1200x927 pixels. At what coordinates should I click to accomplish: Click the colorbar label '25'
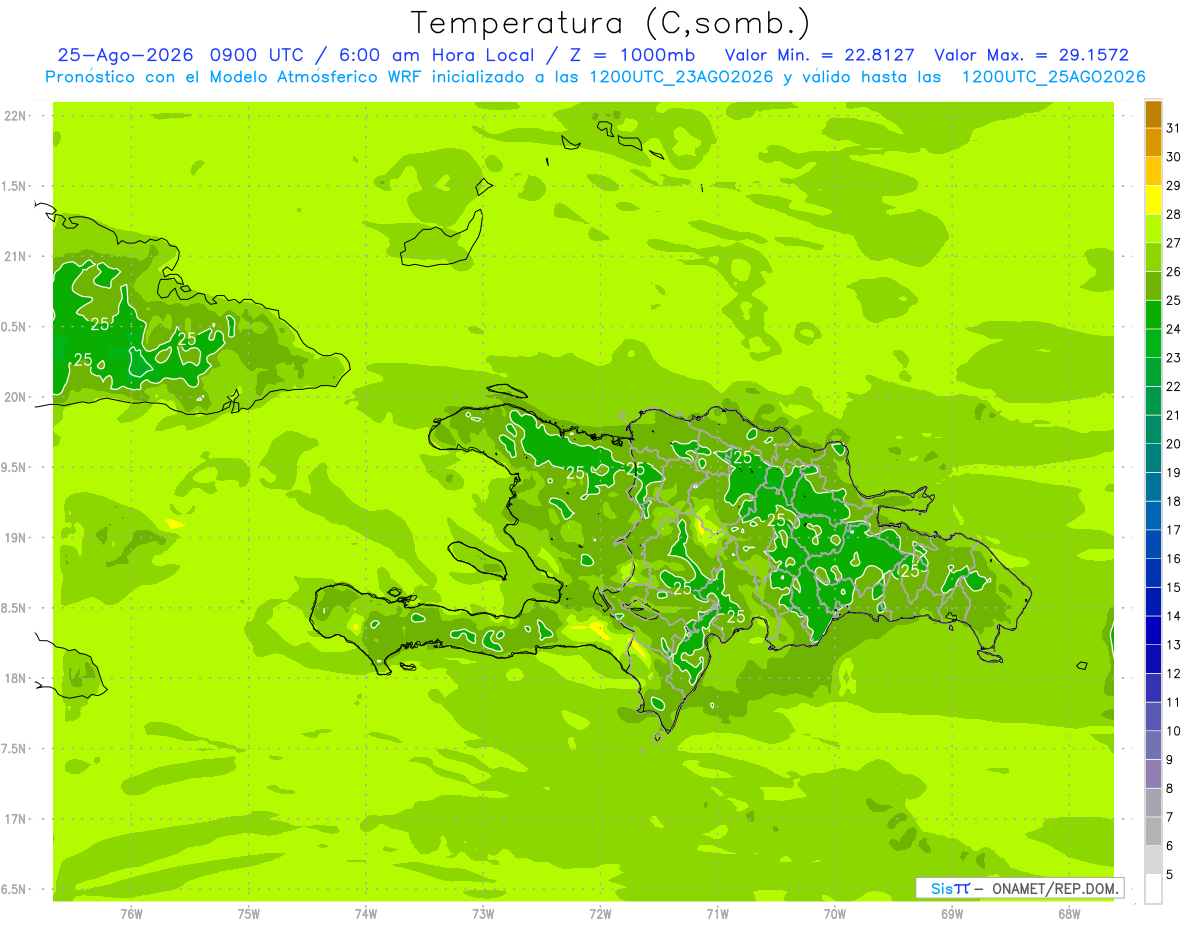tap(1174, 300)
